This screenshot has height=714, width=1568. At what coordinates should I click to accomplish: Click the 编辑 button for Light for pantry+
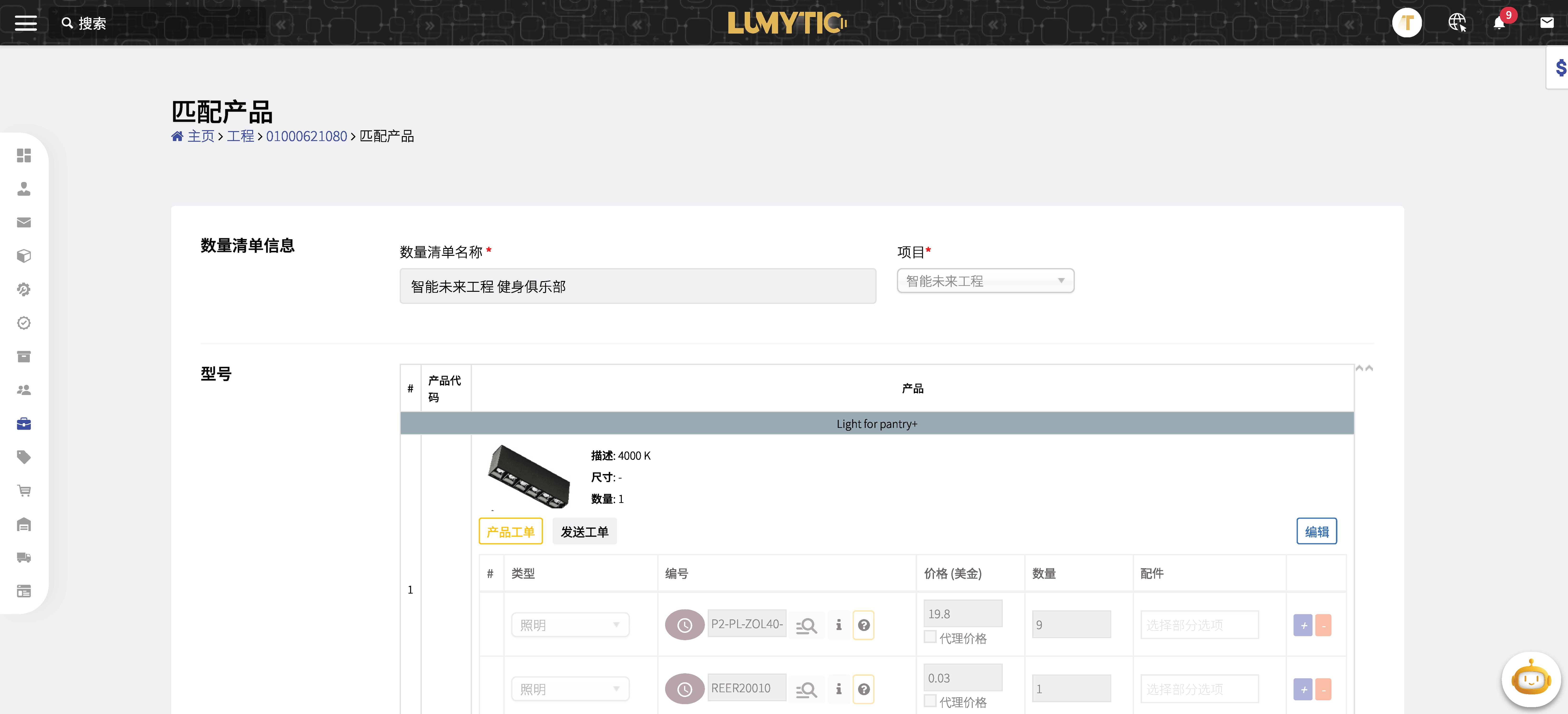[x=1317, y=531]
